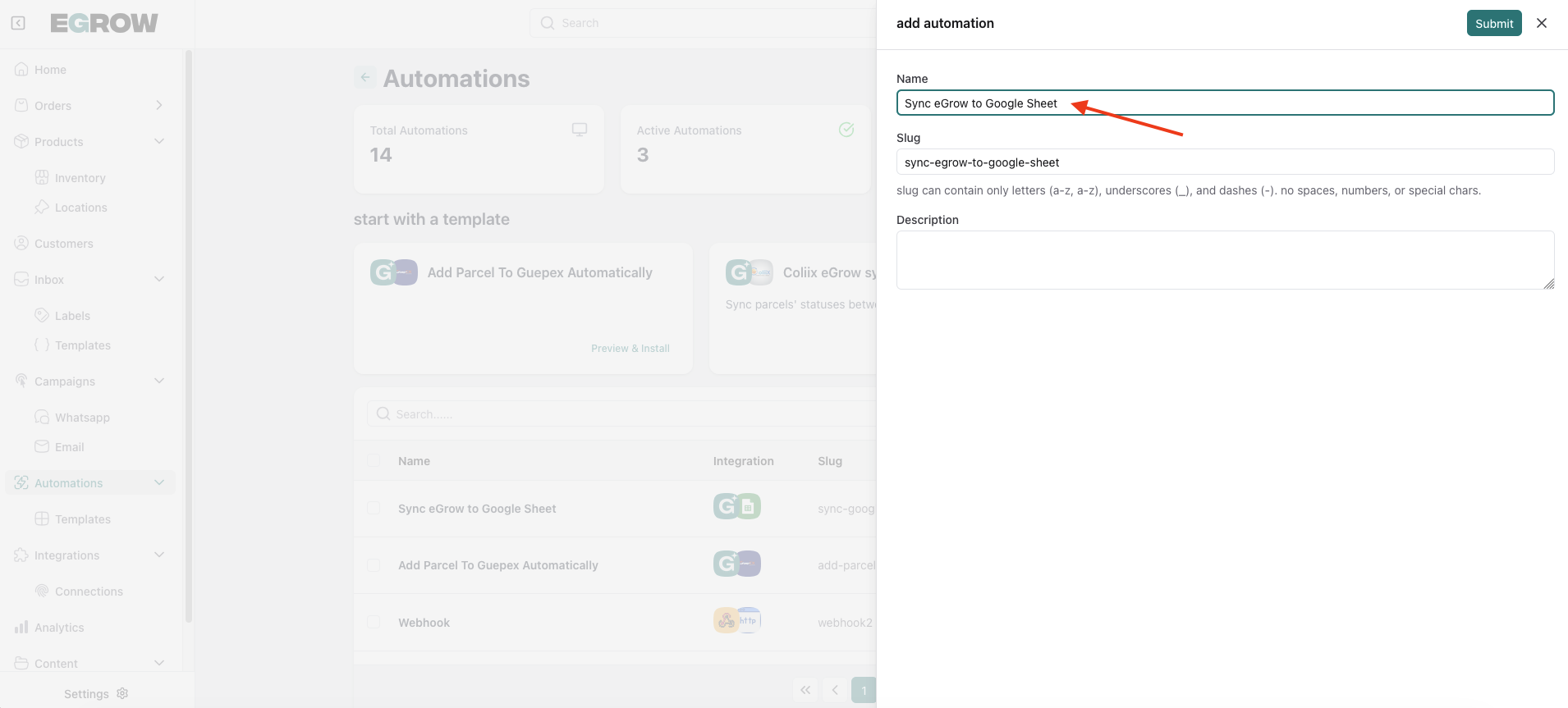The height and width of the screenshot is (708, 1568).
Task: Close the add automation panel
Action: click(x=1541, y=23)
